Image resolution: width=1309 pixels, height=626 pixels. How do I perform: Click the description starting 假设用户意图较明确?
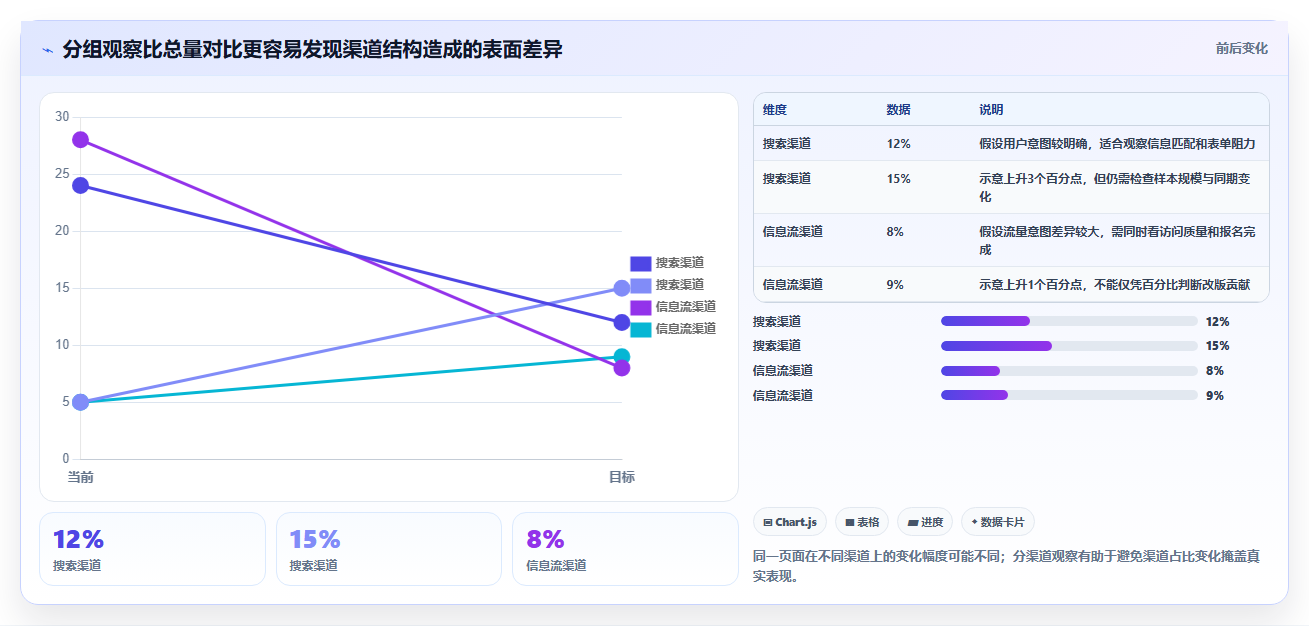(1117, 144)
